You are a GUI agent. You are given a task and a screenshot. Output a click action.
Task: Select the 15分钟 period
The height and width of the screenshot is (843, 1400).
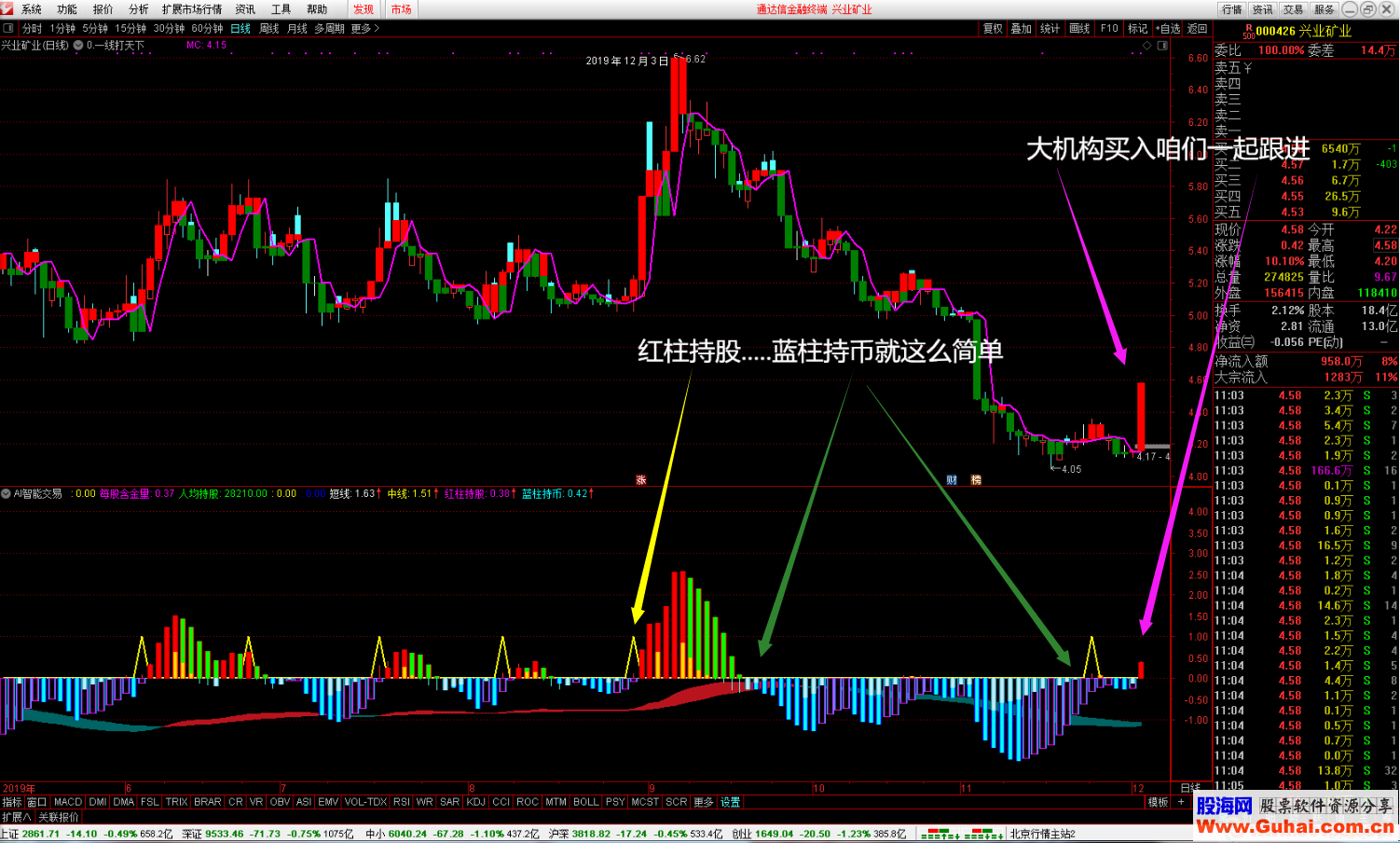[x=130, y=29]
